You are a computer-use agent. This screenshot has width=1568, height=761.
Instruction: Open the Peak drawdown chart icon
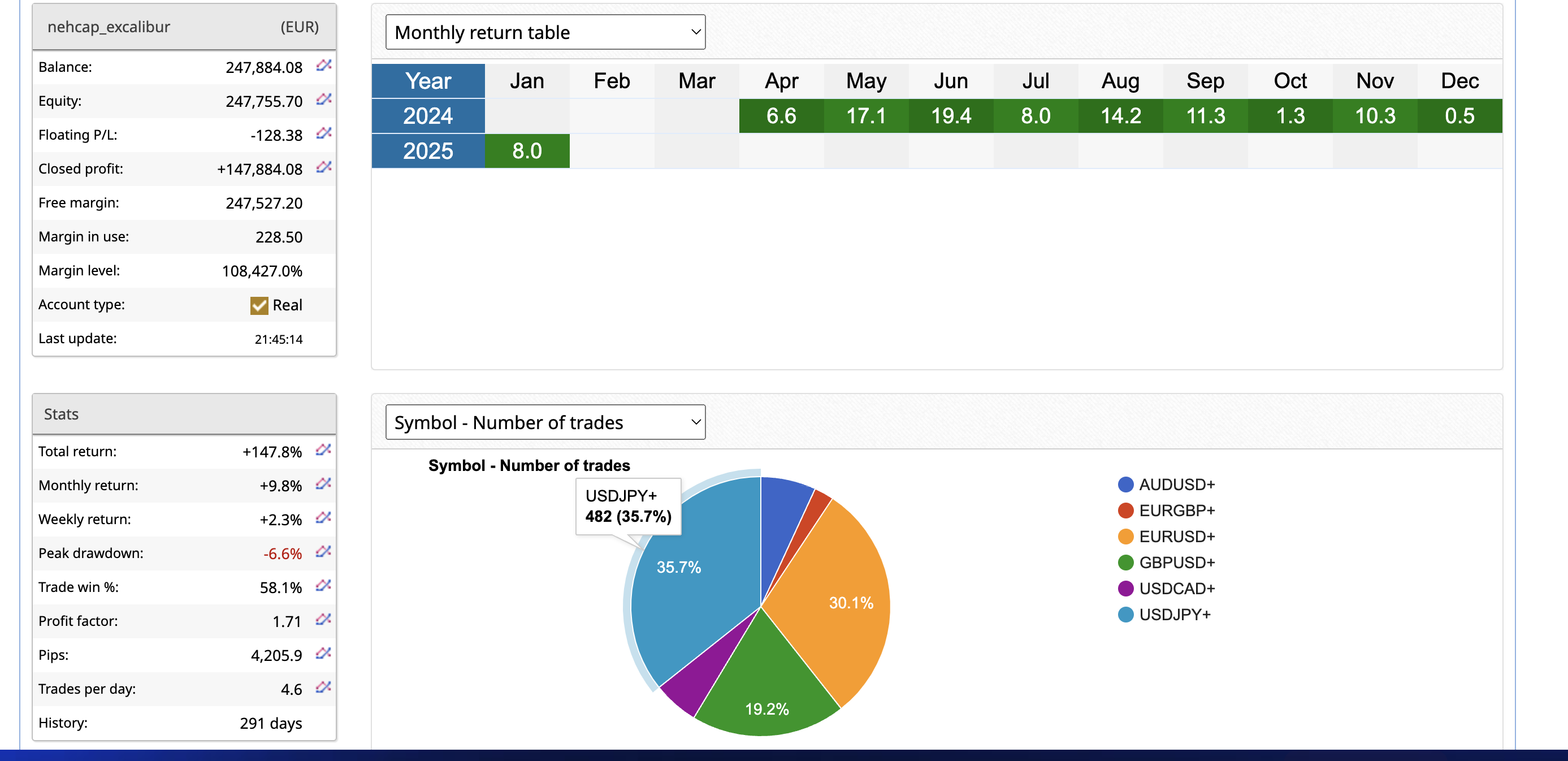[x=323, y=552]
